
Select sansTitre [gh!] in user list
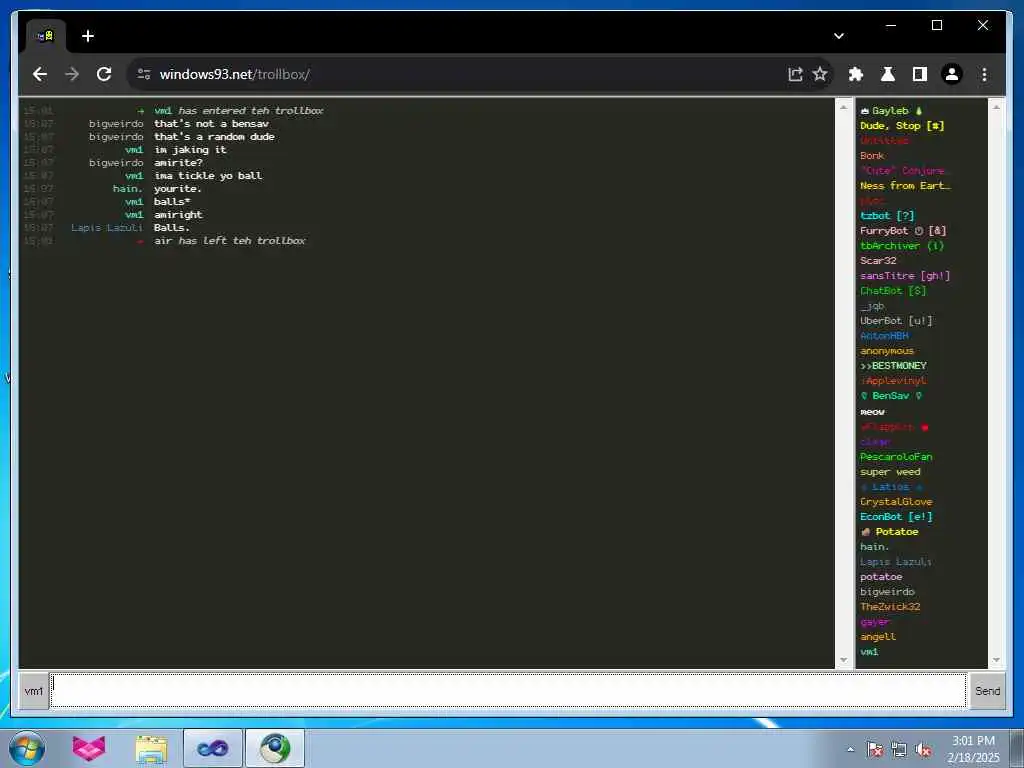click(x=904, y=276)
